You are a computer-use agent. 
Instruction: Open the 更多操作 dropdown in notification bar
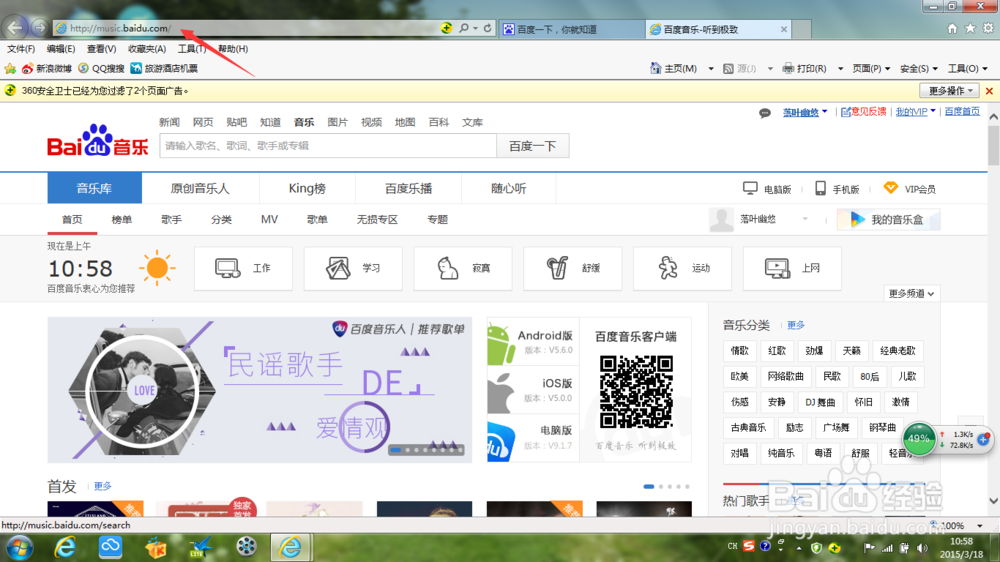pos(950,91)
